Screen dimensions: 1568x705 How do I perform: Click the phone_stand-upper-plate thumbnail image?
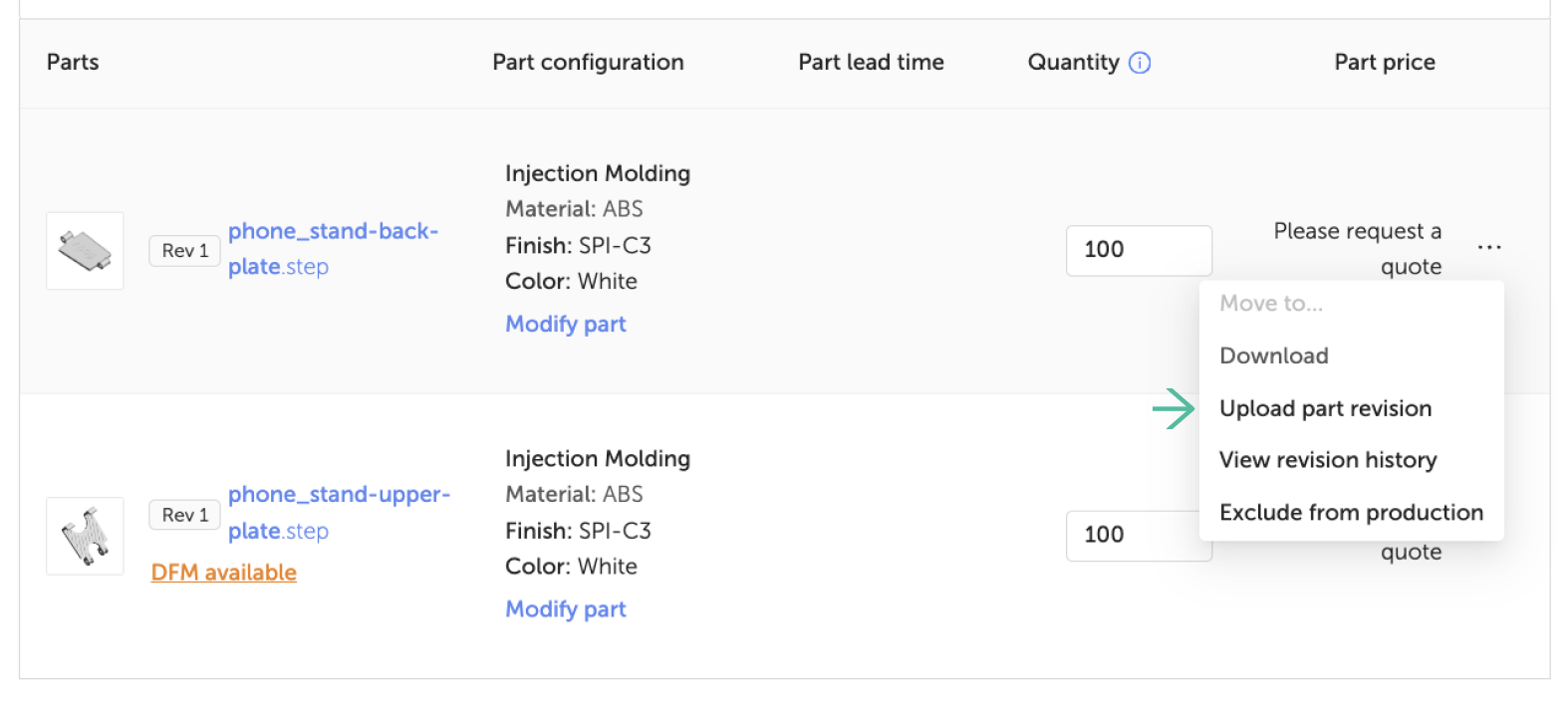click(x=85, y=536)
